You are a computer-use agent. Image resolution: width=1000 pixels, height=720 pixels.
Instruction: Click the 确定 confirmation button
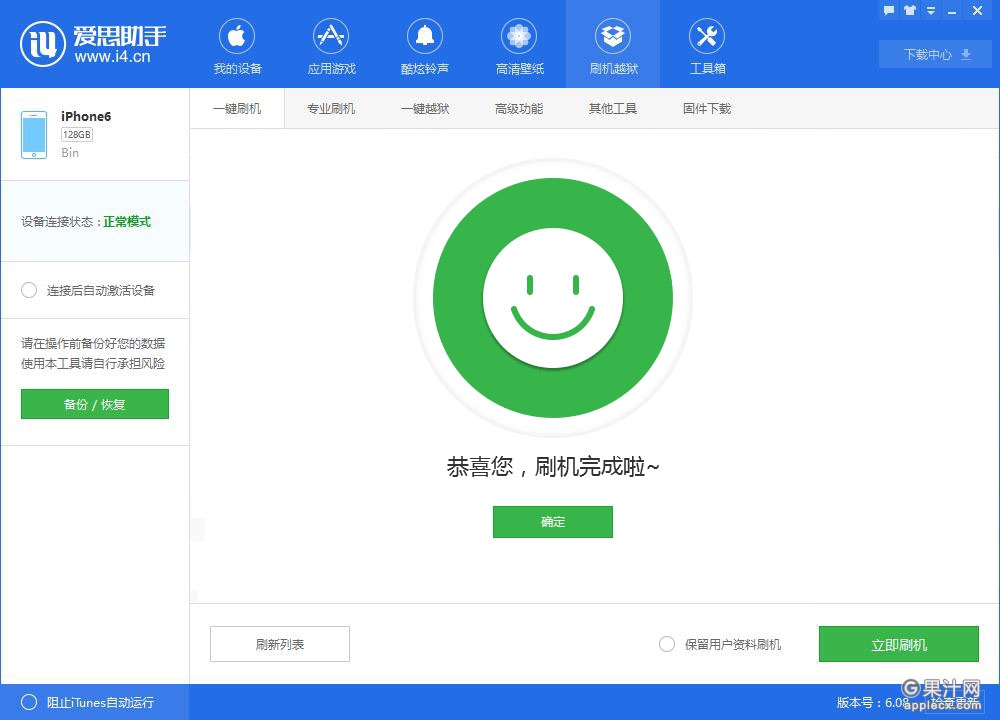pyautogui.click(x=552, y=521)
